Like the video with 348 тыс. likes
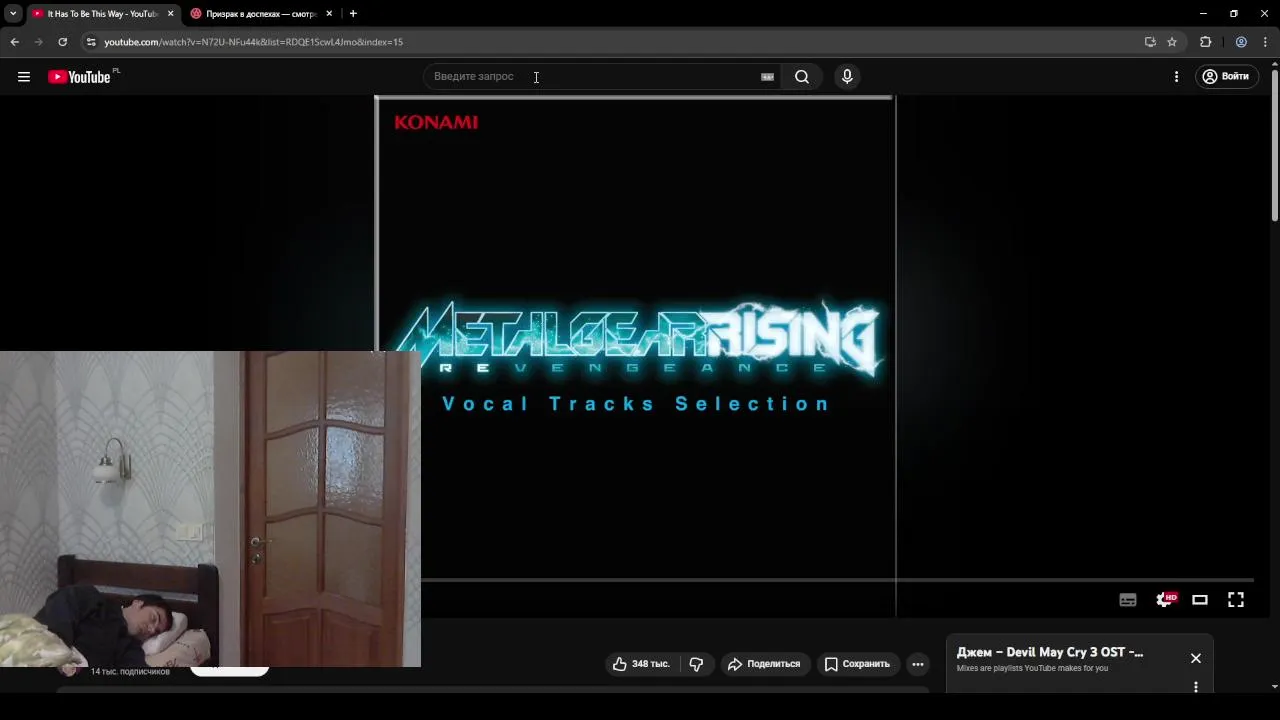The image size is (1280, 720). [641, 664]
